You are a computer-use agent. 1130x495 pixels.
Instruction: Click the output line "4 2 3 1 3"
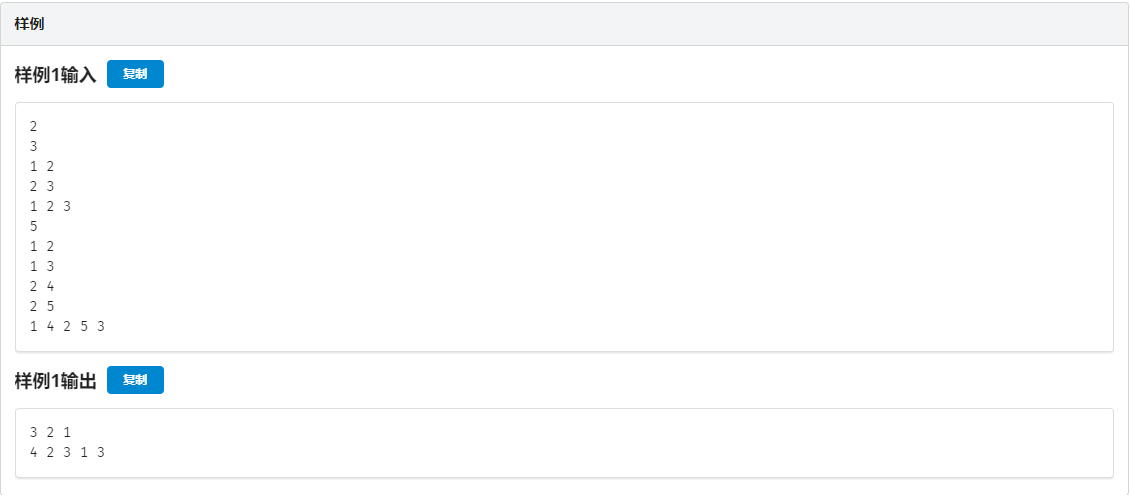tap(67, 452)
